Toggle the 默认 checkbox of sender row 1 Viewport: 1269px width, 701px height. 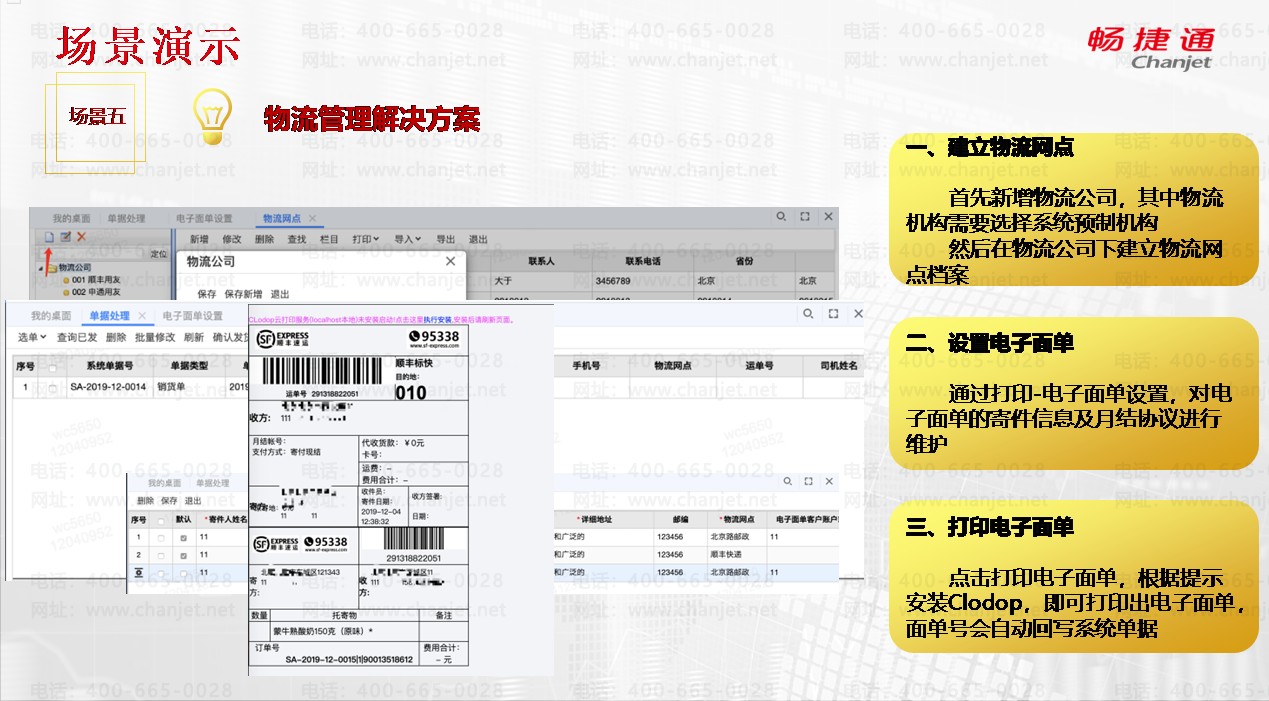183,538
